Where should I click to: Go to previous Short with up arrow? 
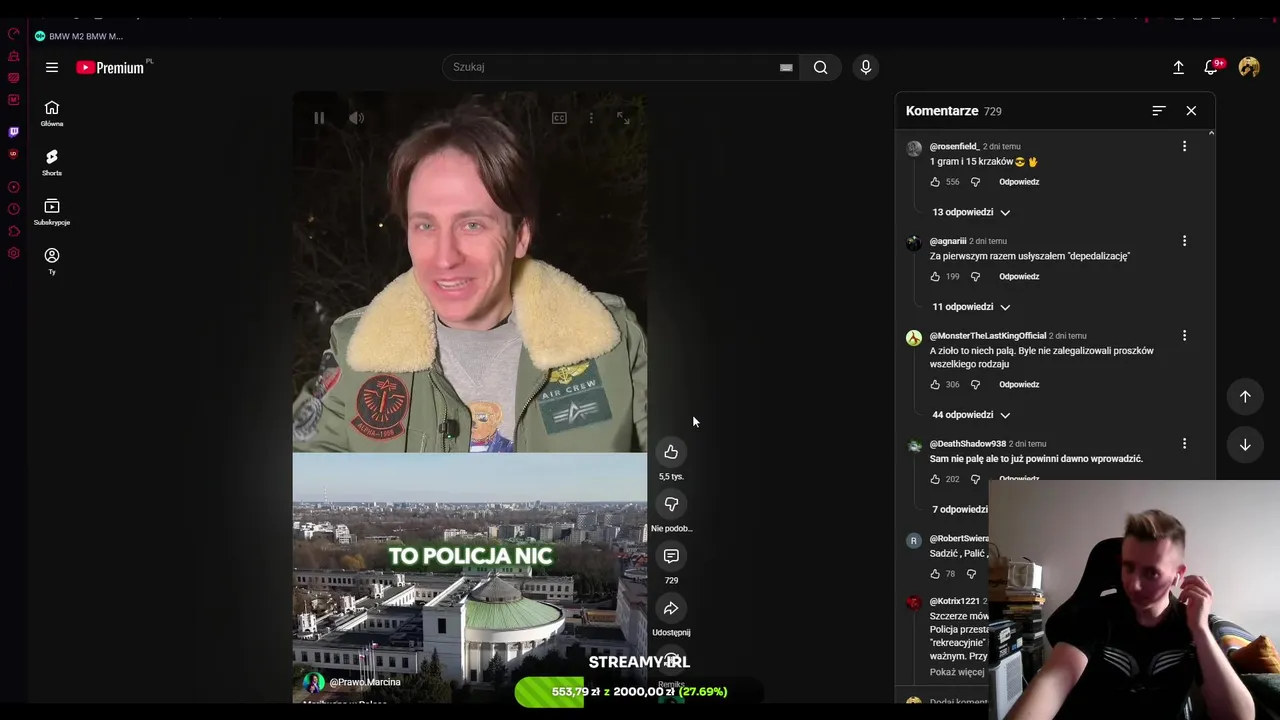pyautogui.click(x=1245, y=396)
